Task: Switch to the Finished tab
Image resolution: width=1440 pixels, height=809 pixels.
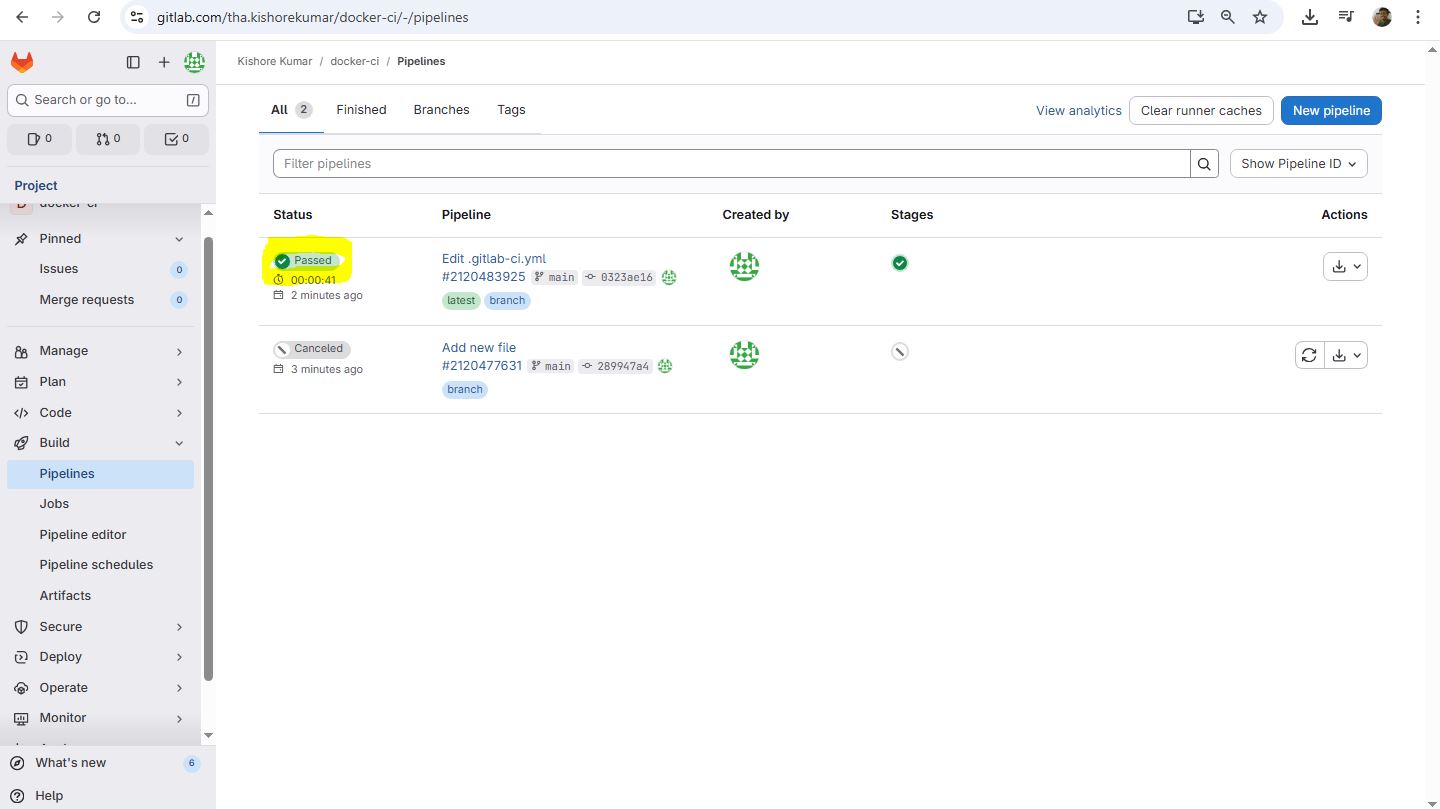Action: tap(361, 110)
